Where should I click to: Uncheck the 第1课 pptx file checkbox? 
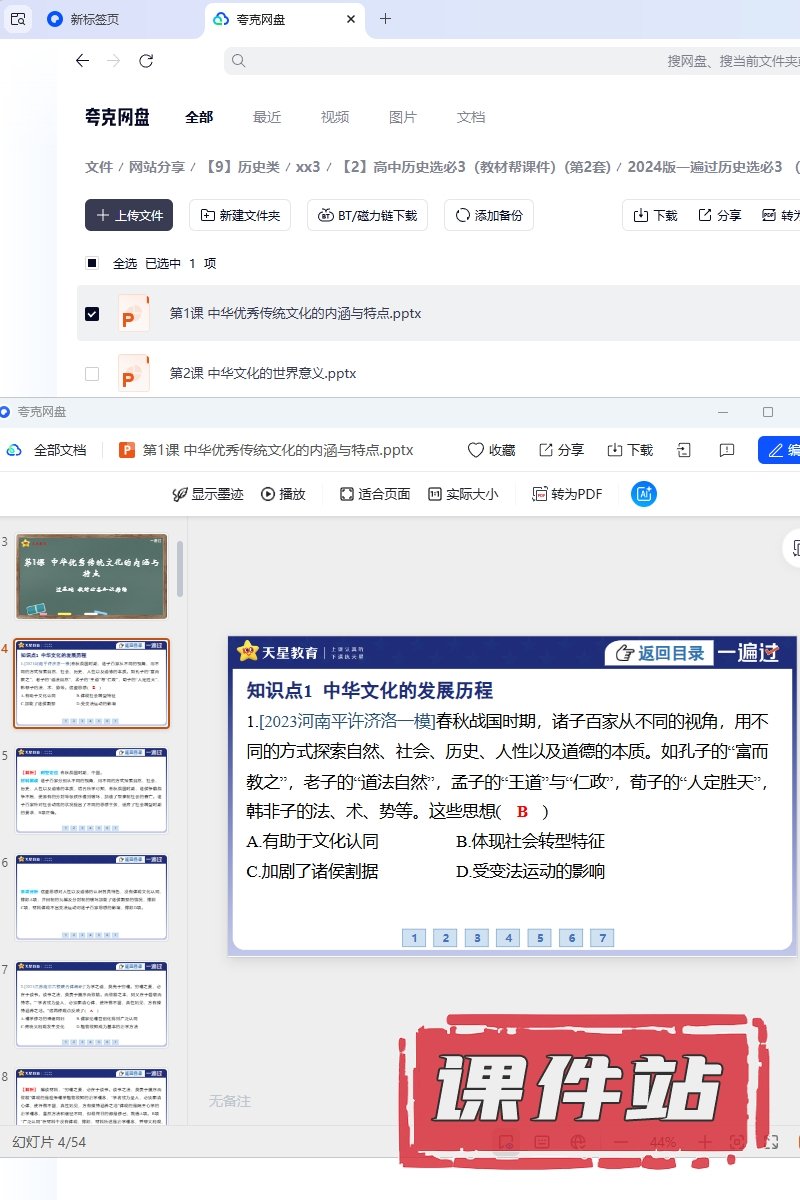coord(92,314)
